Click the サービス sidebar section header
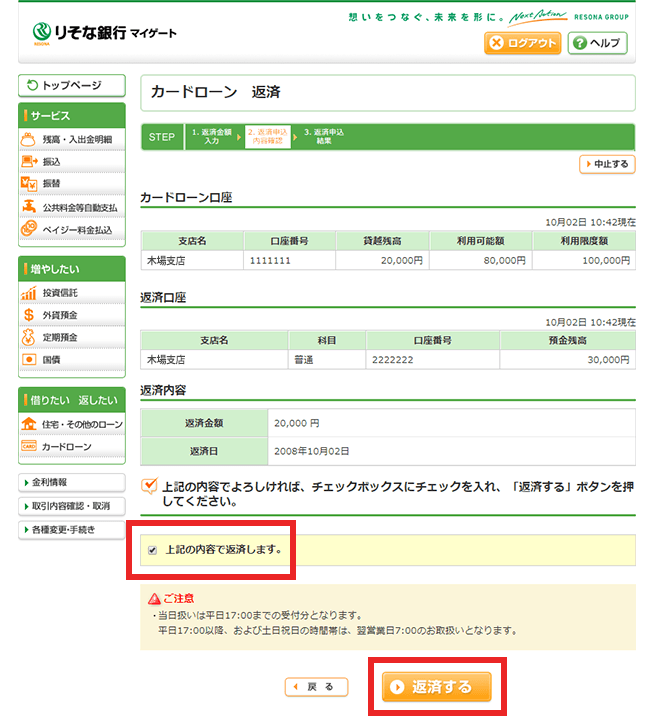Image resolution: width=654 pixels, height=716 pixels. (72, 116)
